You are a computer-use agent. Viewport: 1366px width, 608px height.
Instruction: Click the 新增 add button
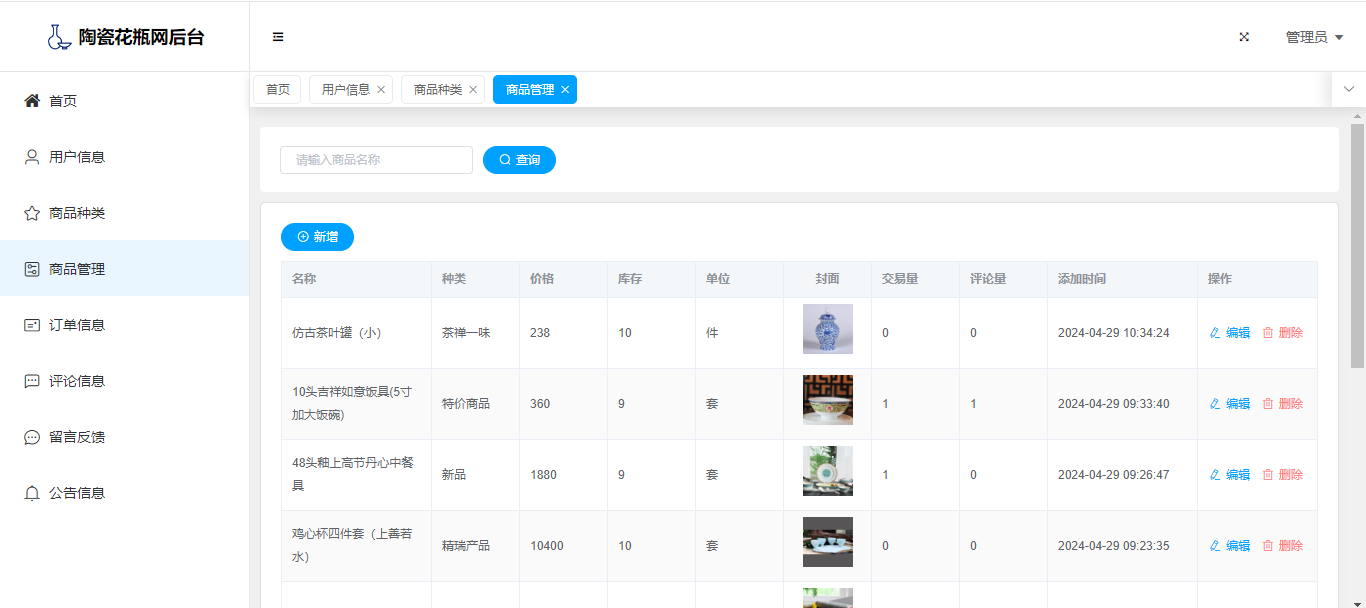317,237
